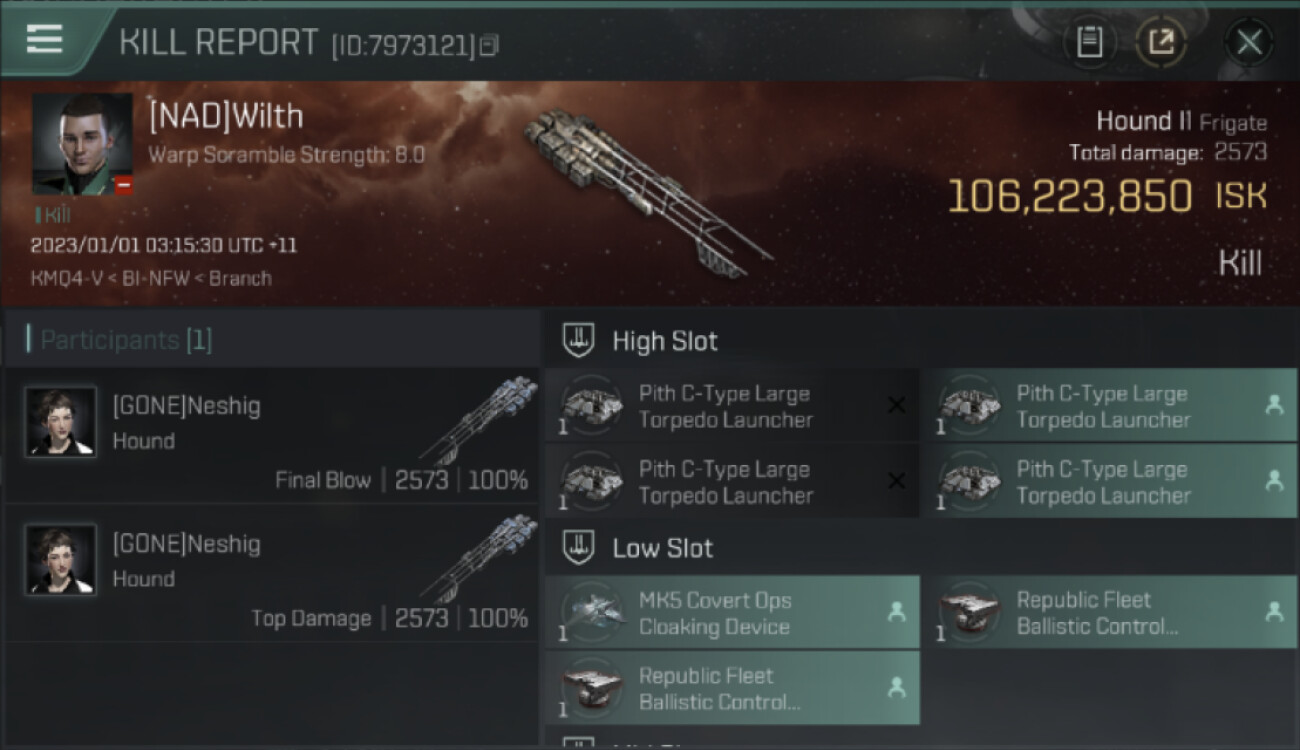Select the Low Slot section icon
This screenshot has width=1300, height=750.
[x=578, y=547]
